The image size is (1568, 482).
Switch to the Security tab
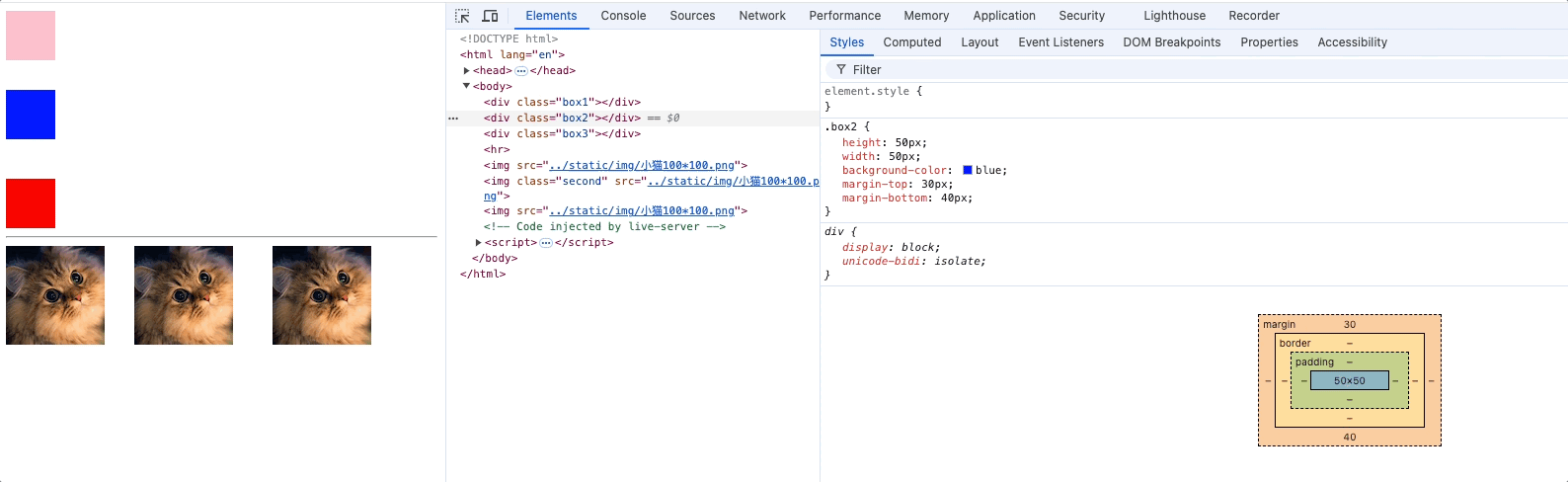click(x=1081, y=16)
